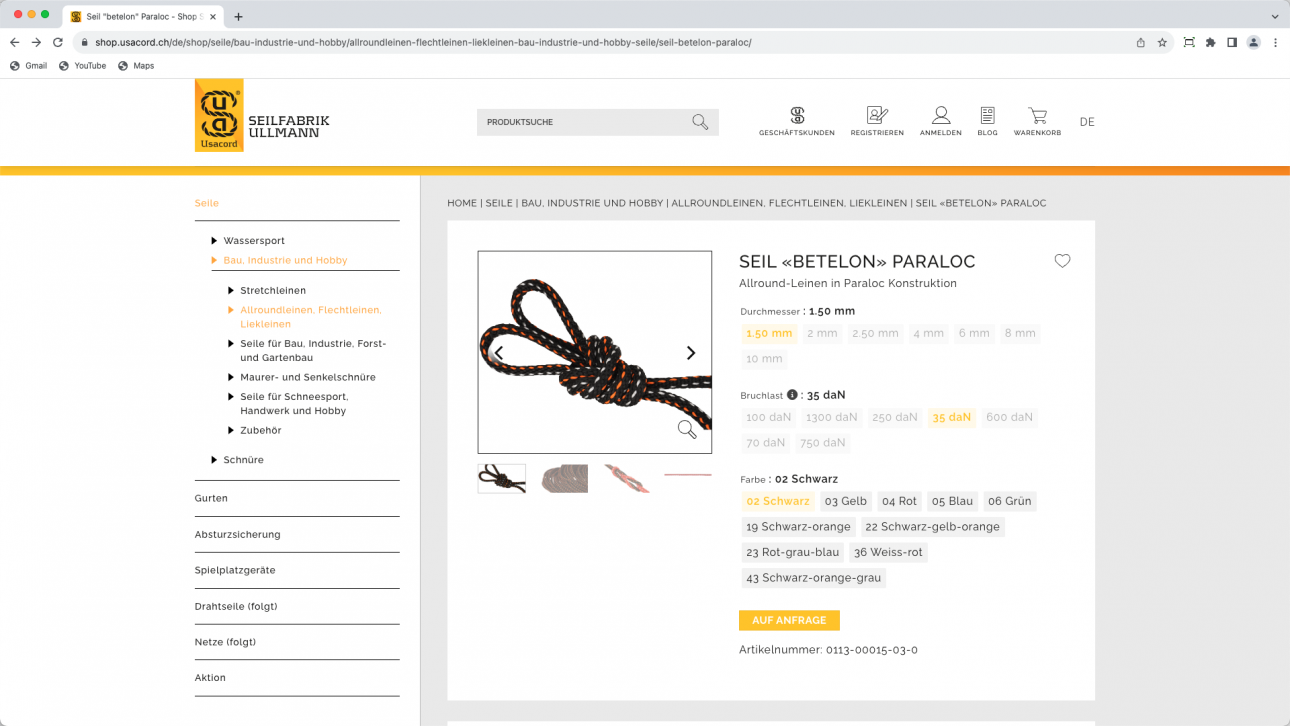Select color 03 Gelb
The image size is (1290, 726).
coord(846,501)
